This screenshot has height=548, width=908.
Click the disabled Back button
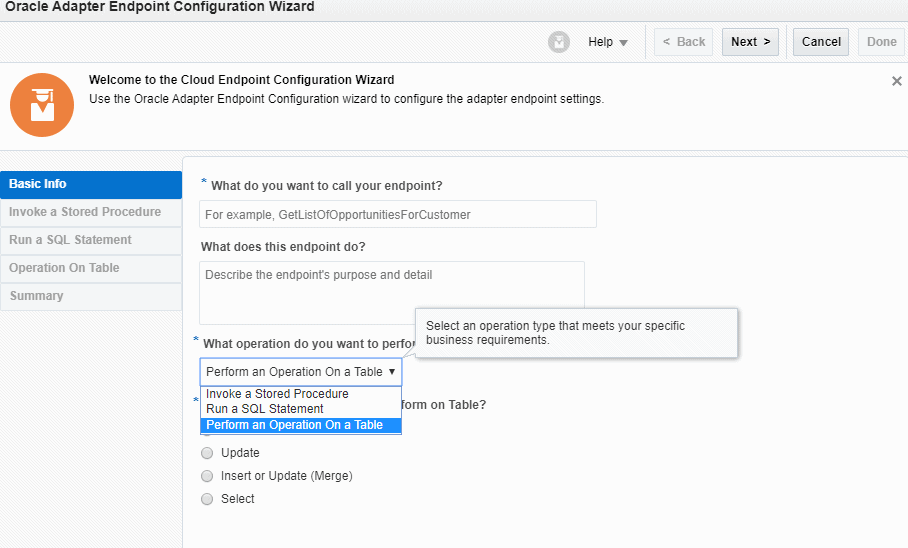pyautogui.click(x=684, y=42)
